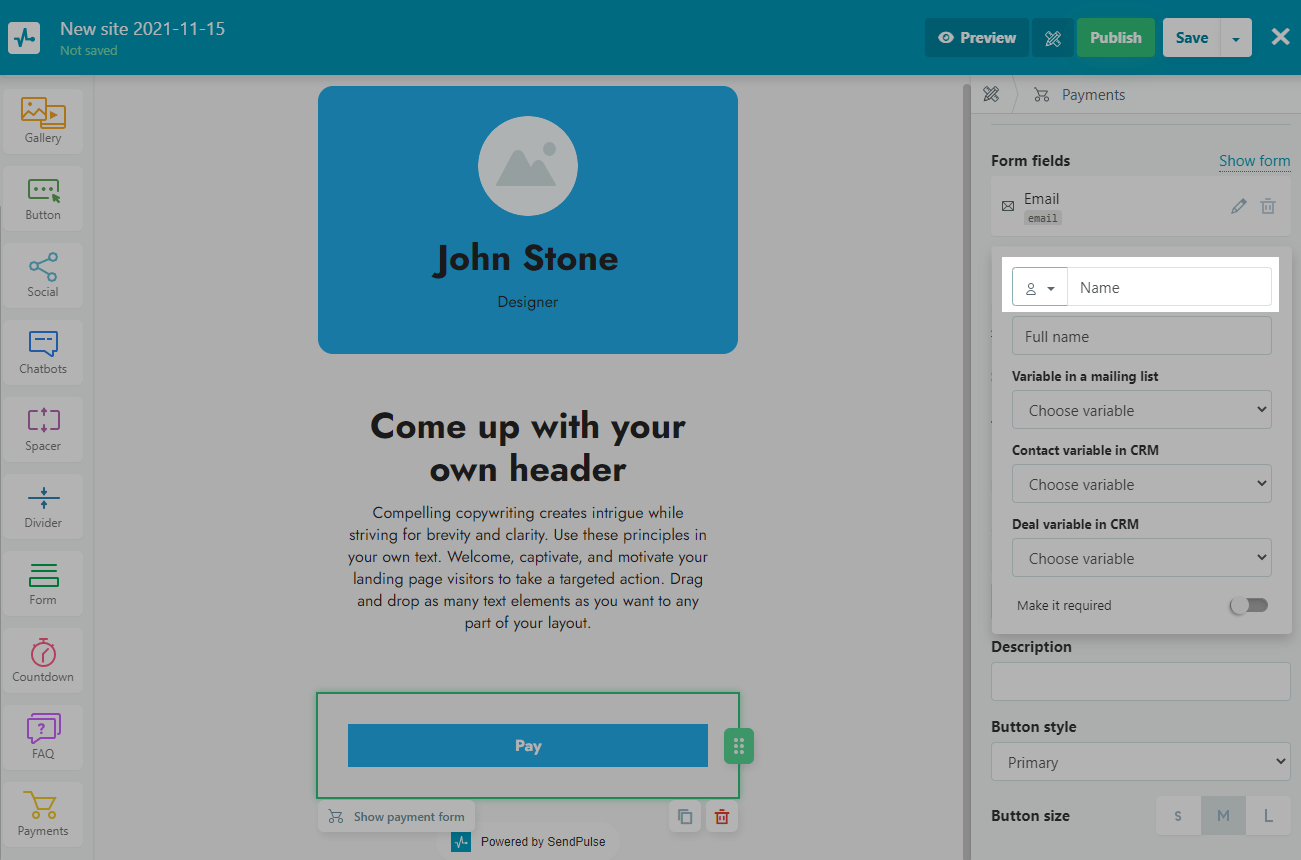Click the Description input field
Screen dimensions: 1301x860
(x=1140, y=682)
